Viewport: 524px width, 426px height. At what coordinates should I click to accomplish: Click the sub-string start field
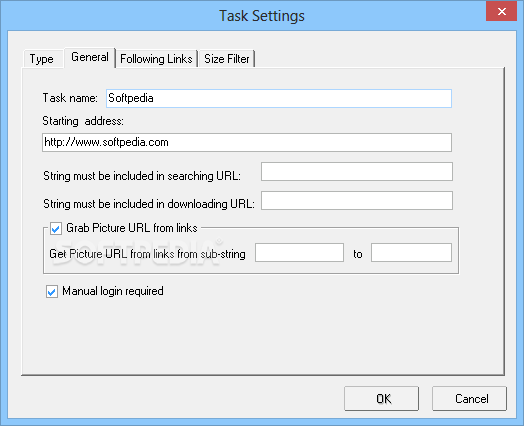[299, 253]
